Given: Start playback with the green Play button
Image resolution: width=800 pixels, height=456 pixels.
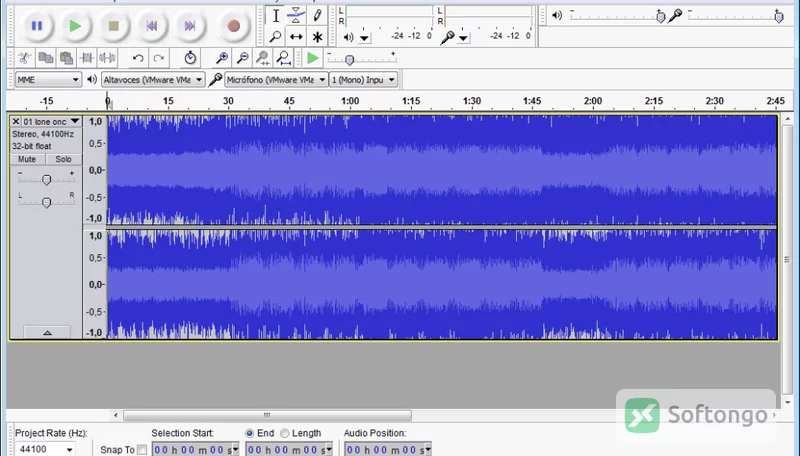Looking at the screenshot, I should (x=75, y=26).
